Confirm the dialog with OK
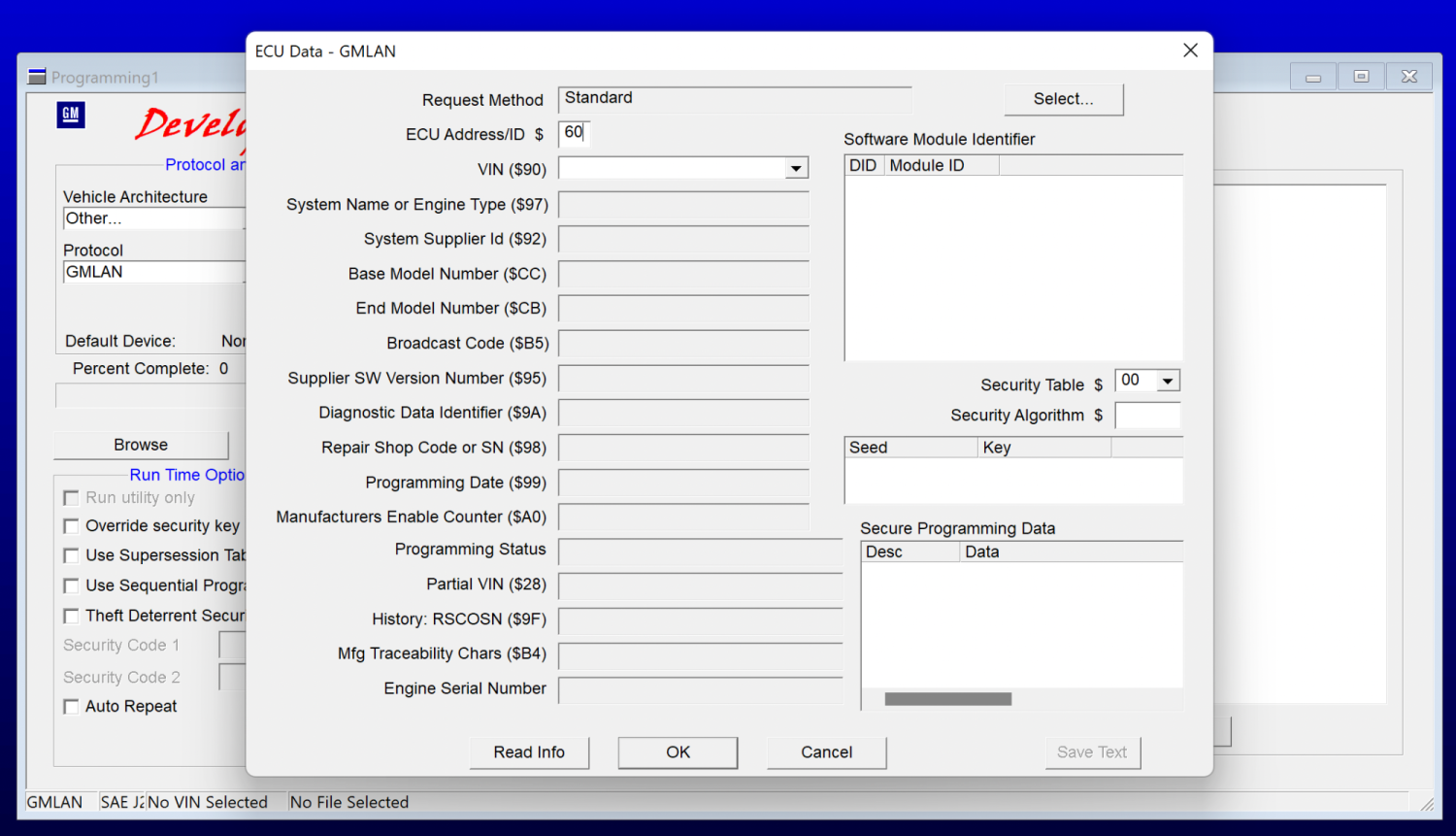Image resolution: width=1456 pixels, height=836 pixels. 677,752
